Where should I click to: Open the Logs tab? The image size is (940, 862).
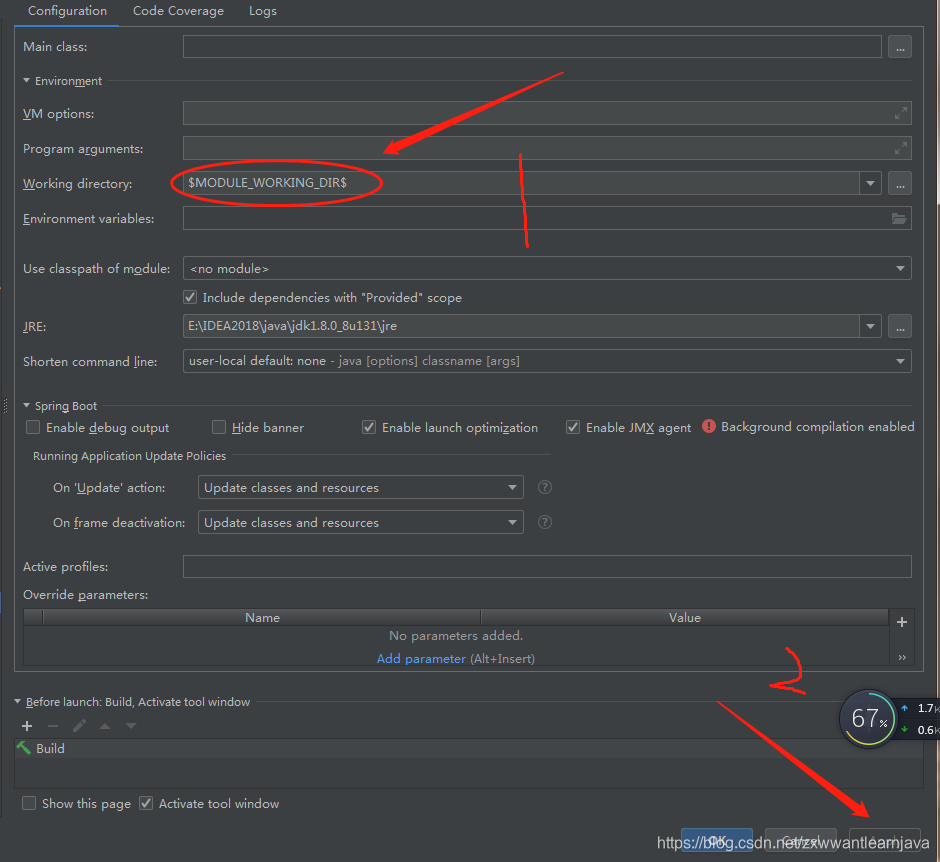pos(263,11)
